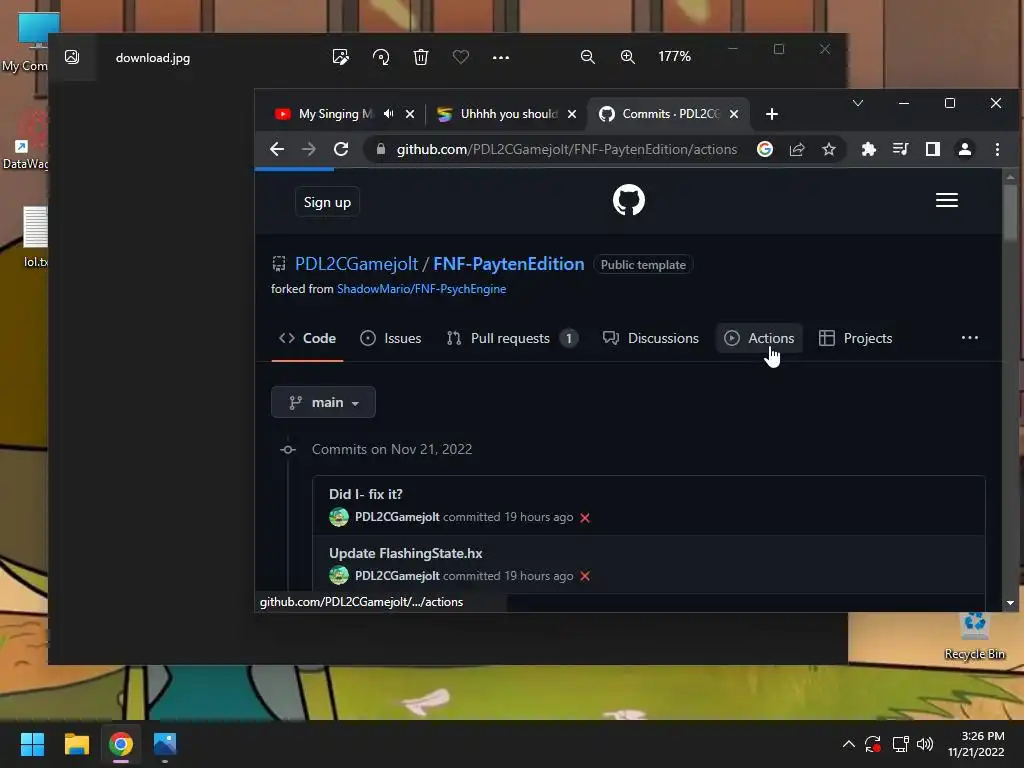Toggle Chrome side panel

pos(933,150)
